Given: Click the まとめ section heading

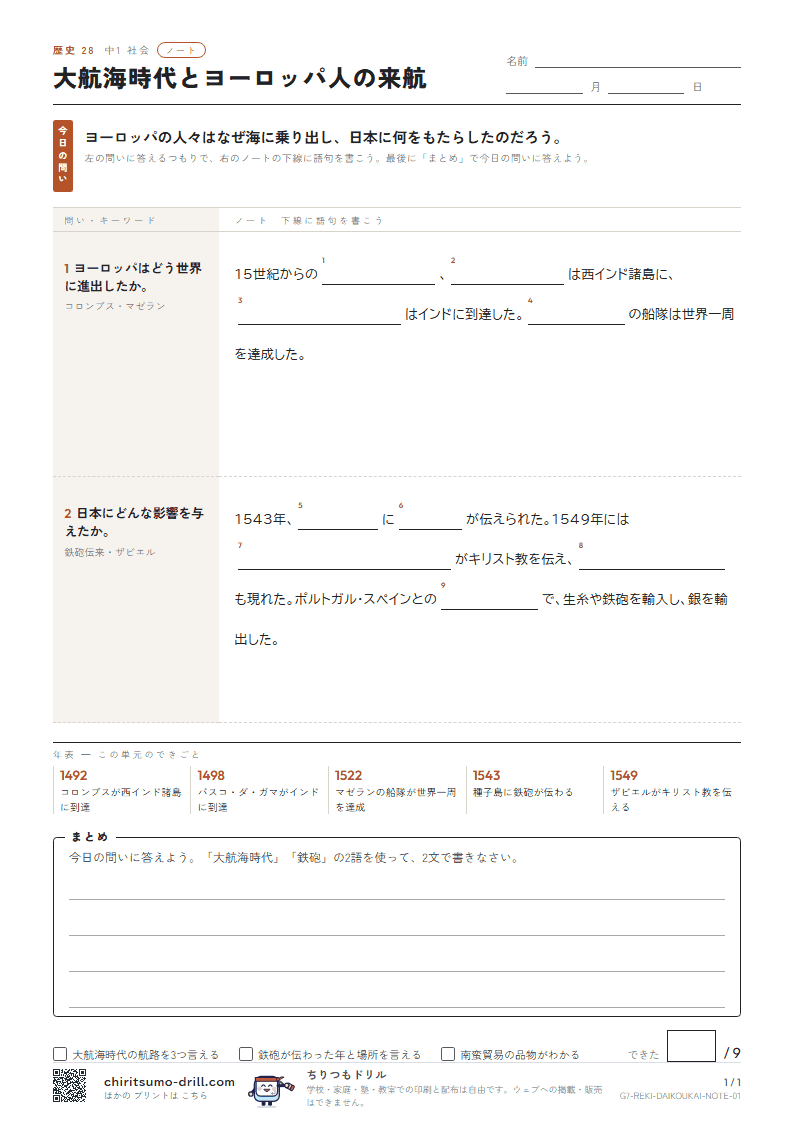Looking at the screenshot, I should [89, 837].
